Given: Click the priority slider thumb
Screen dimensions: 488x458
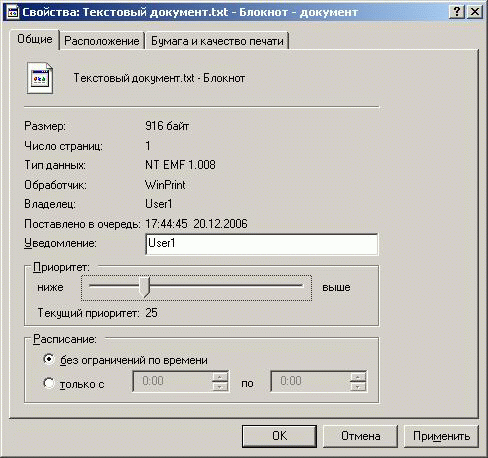Looking at the screenshot, I should pos(144,286).
